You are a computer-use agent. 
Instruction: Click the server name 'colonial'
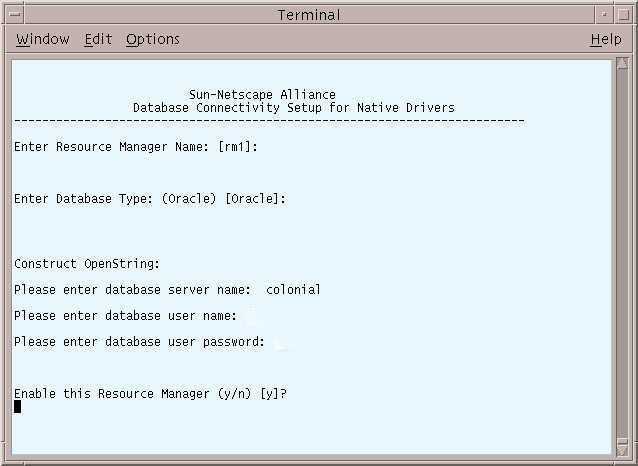pos(293,290)
